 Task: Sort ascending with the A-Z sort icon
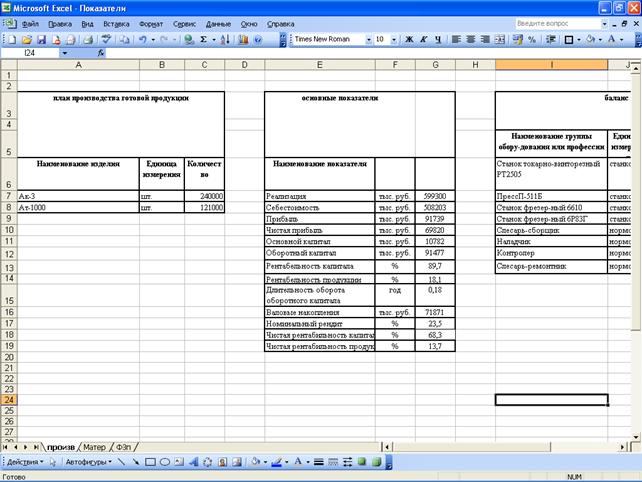225,39
